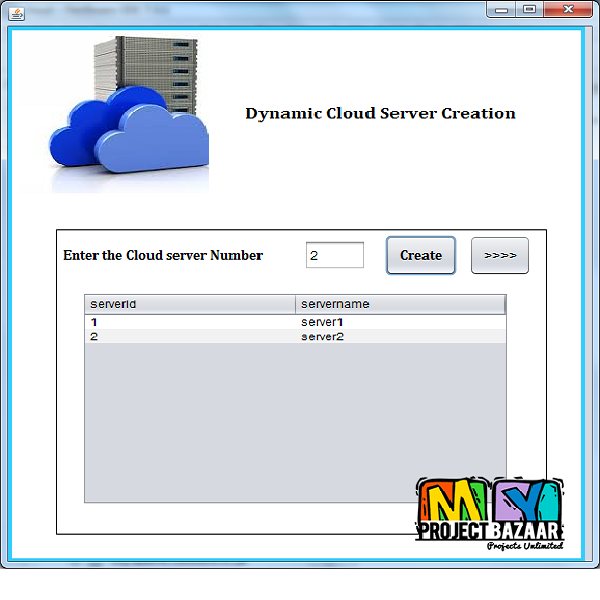Click the >>>> next button

(x=499, y=255)
